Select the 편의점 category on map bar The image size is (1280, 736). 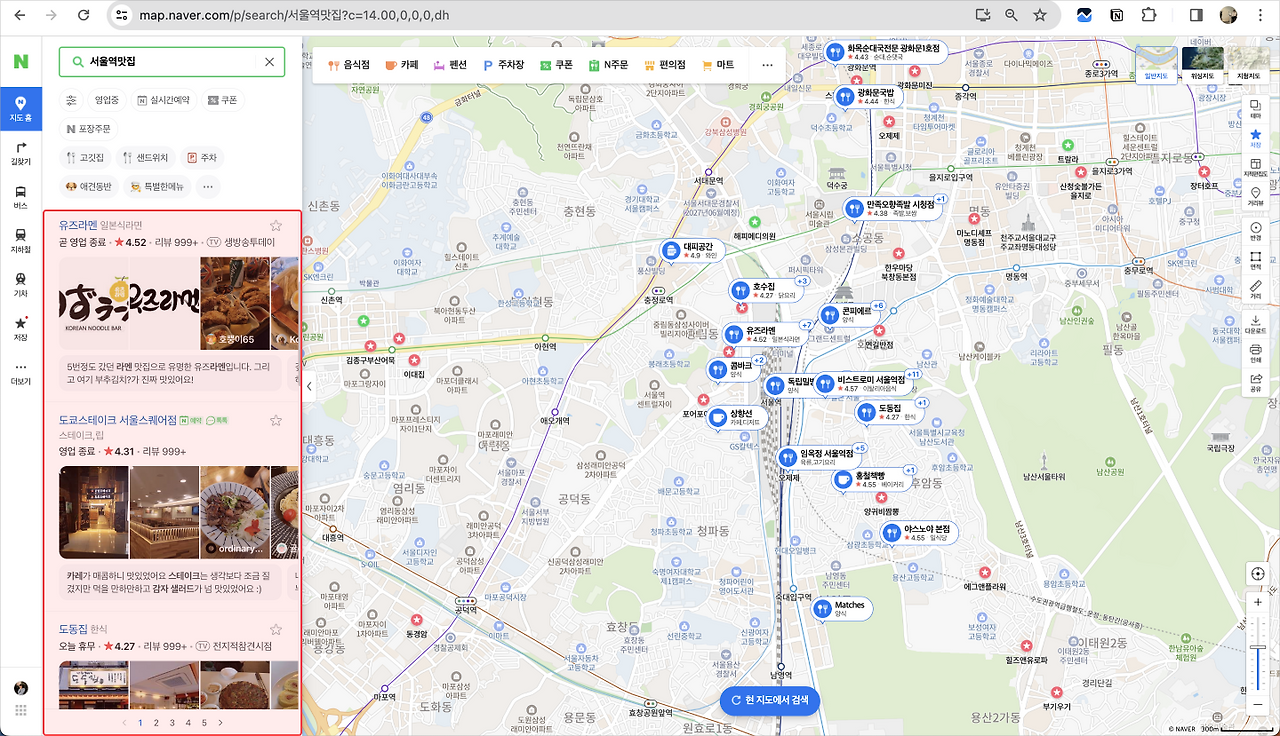[x=666, y=65]
